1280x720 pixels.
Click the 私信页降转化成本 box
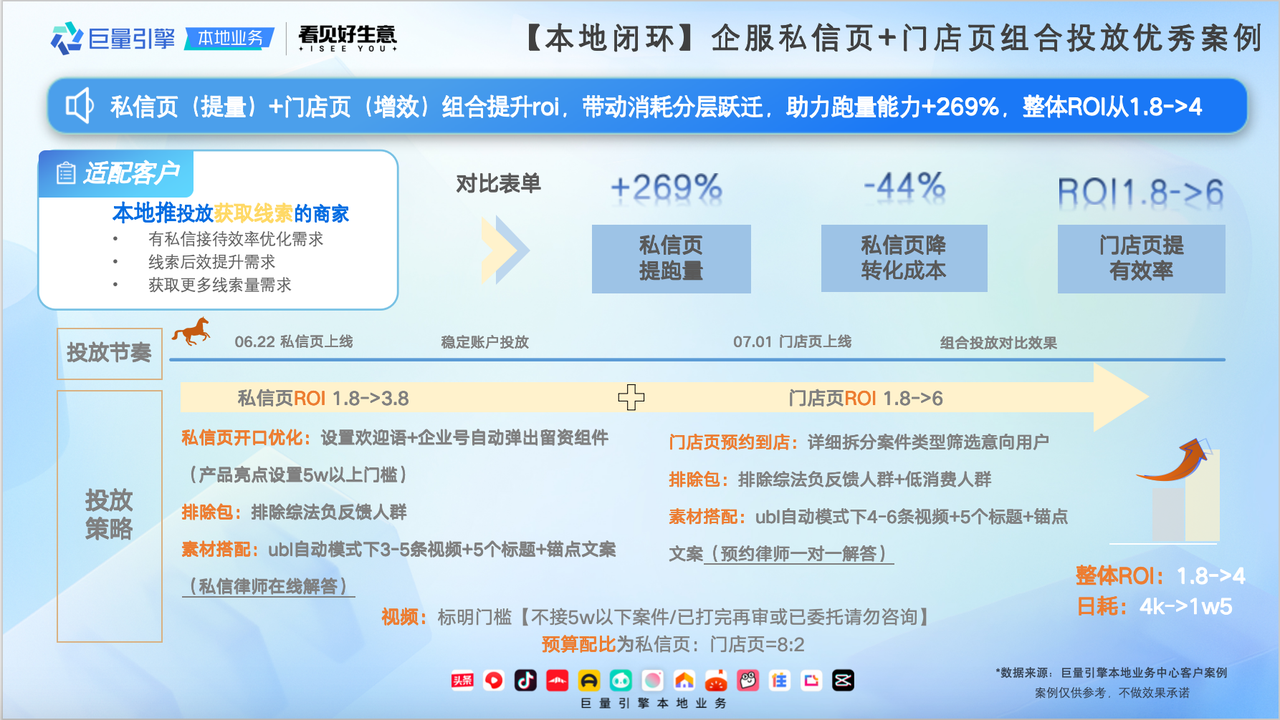[x=903, y=259]
